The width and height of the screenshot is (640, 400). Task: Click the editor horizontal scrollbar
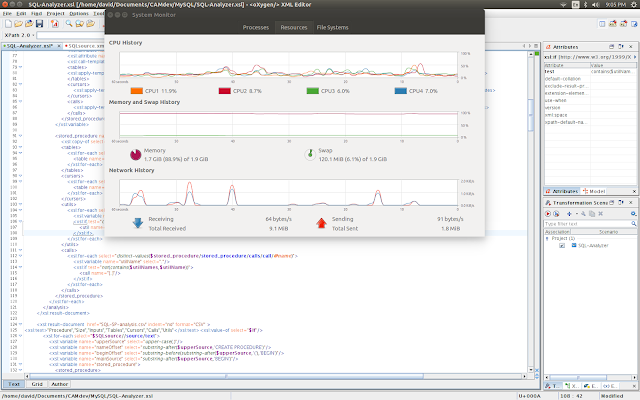[x=276, y=376]
